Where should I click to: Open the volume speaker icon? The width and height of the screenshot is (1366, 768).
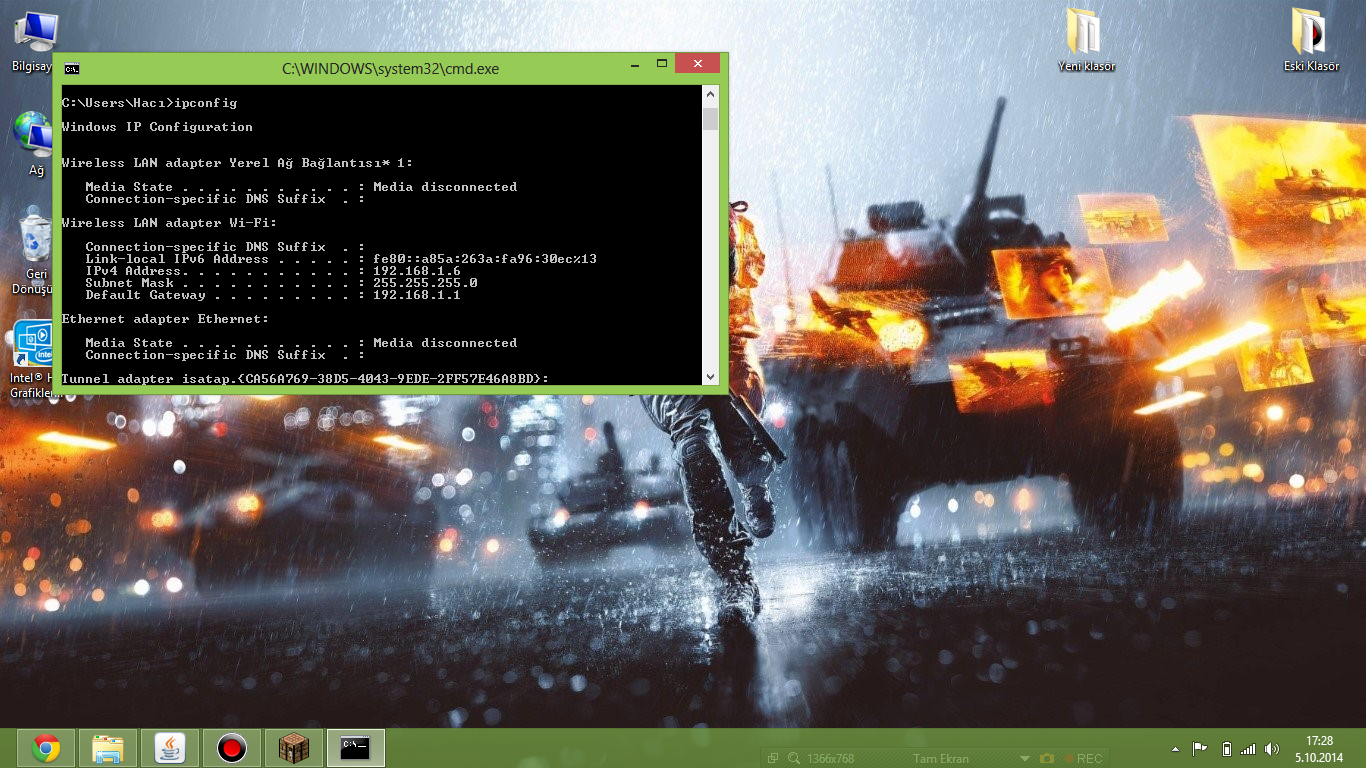[x=1272, y=749]
